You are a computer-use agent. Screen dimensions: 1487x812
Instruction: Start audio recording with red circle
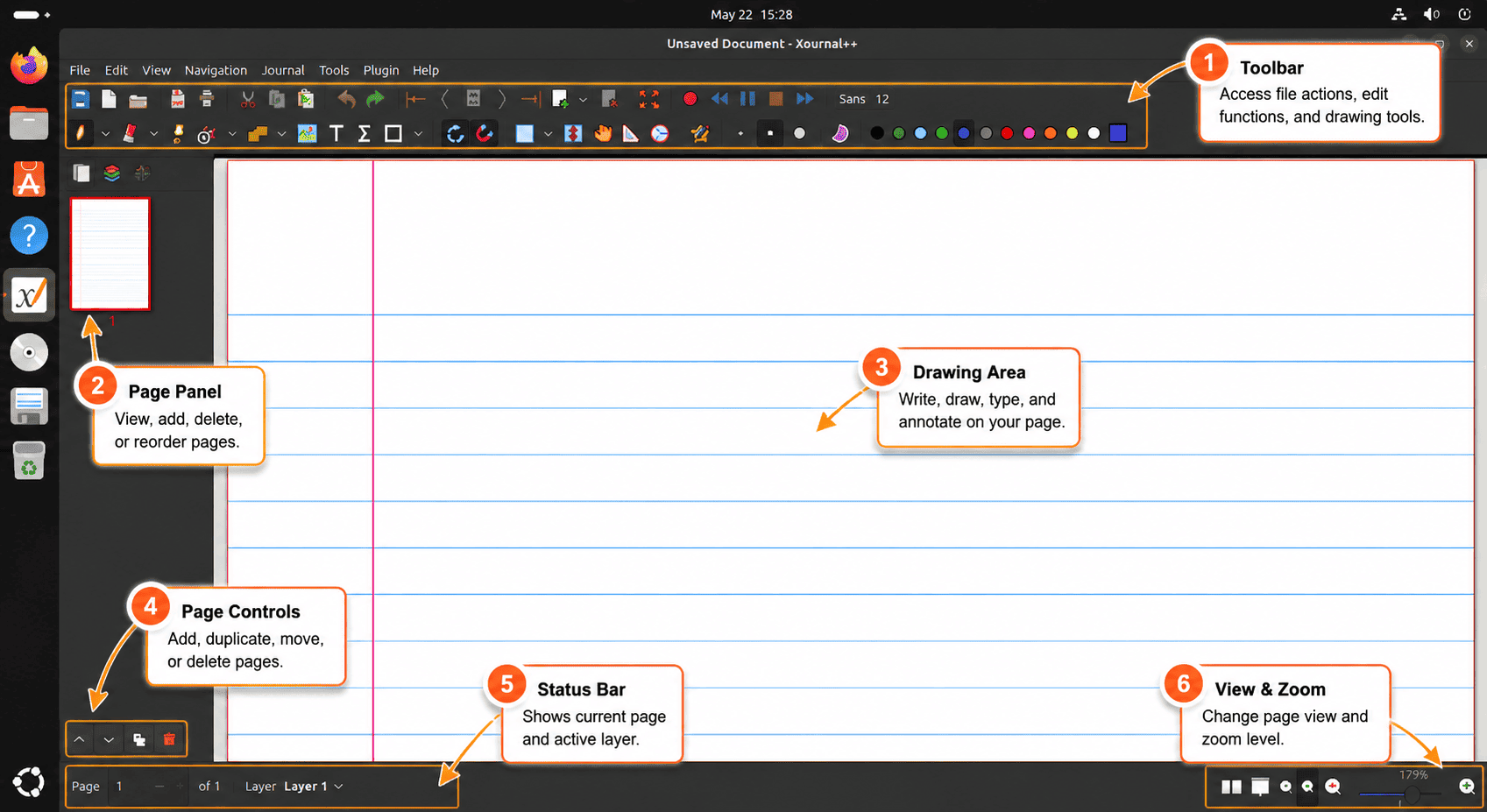tap(690, 99)
